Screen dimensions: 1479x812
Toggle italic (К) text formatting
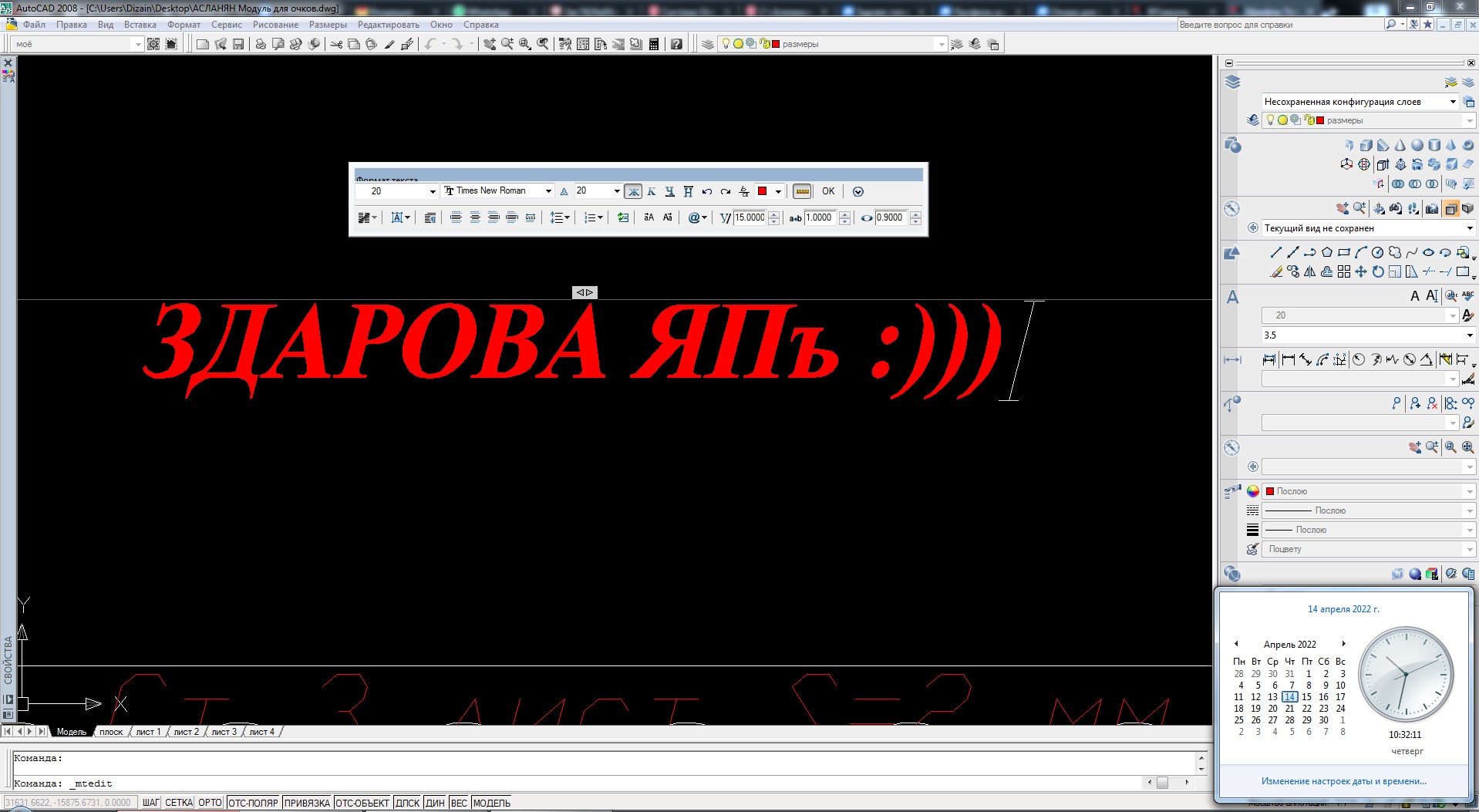coord(652,191)
